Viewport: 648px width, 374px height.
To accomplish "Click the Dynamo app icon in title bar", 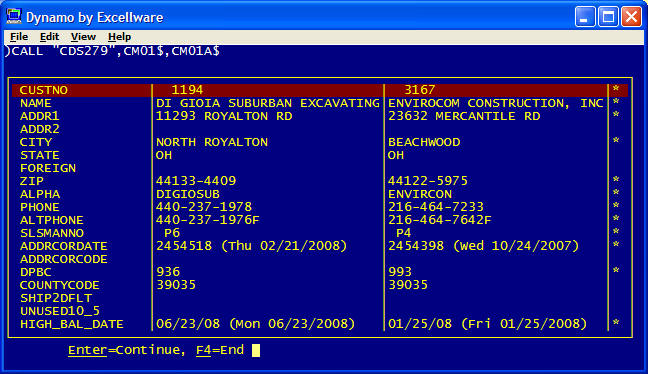I will pos(14,17).
